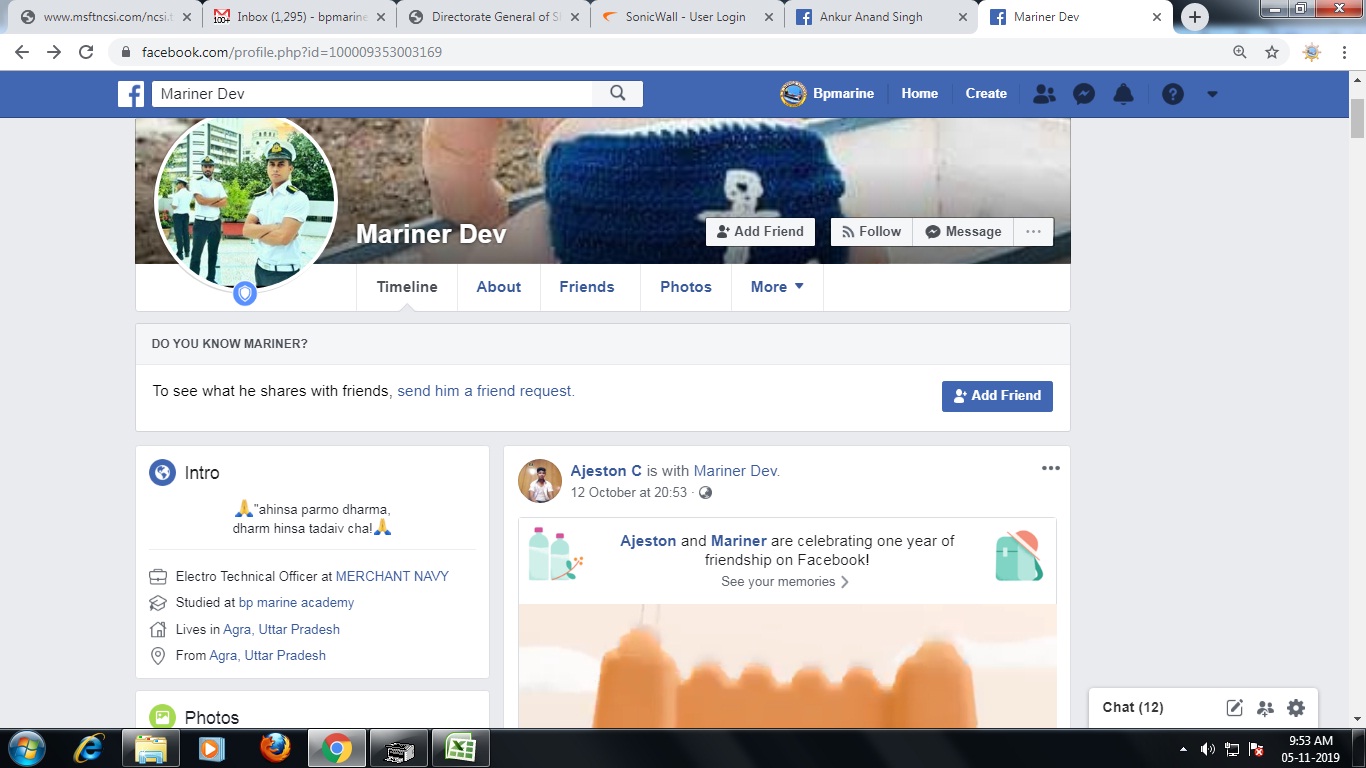
Task: Open Firefox from the taskbar
Action: tap(274, 748)
